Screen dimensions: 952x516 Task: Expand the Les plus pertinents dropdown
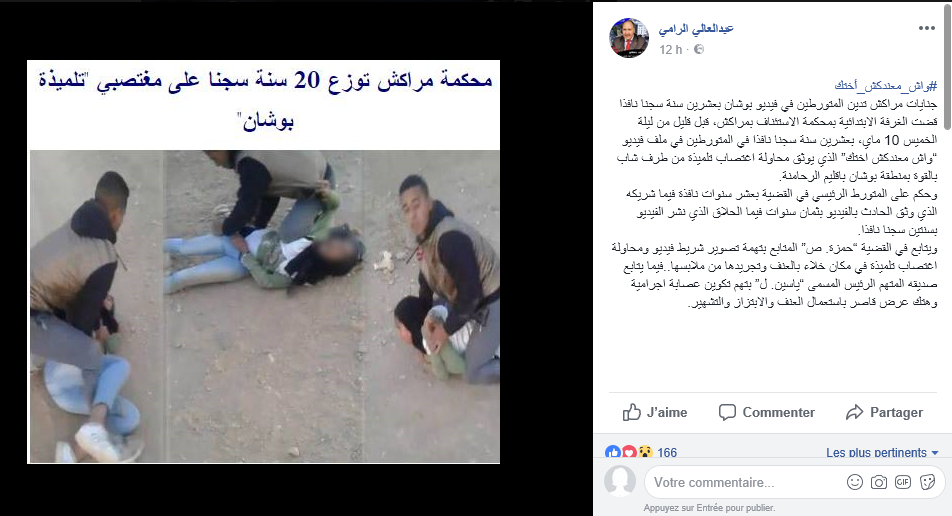pyautogui.click(x=882, y=452)
